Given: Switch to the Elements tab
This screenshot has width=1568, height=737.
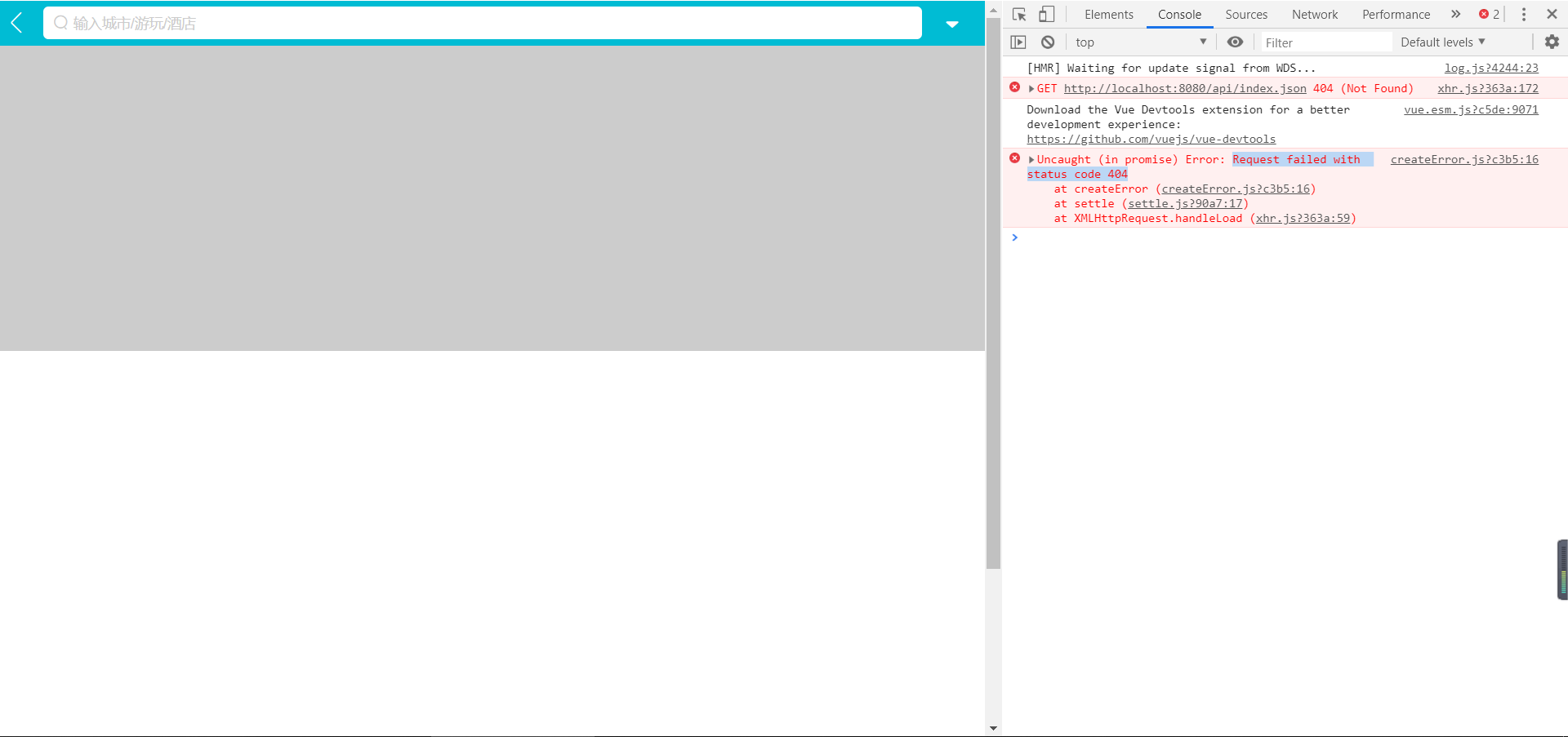Looking at the screenshot, I should [1108, 15].
